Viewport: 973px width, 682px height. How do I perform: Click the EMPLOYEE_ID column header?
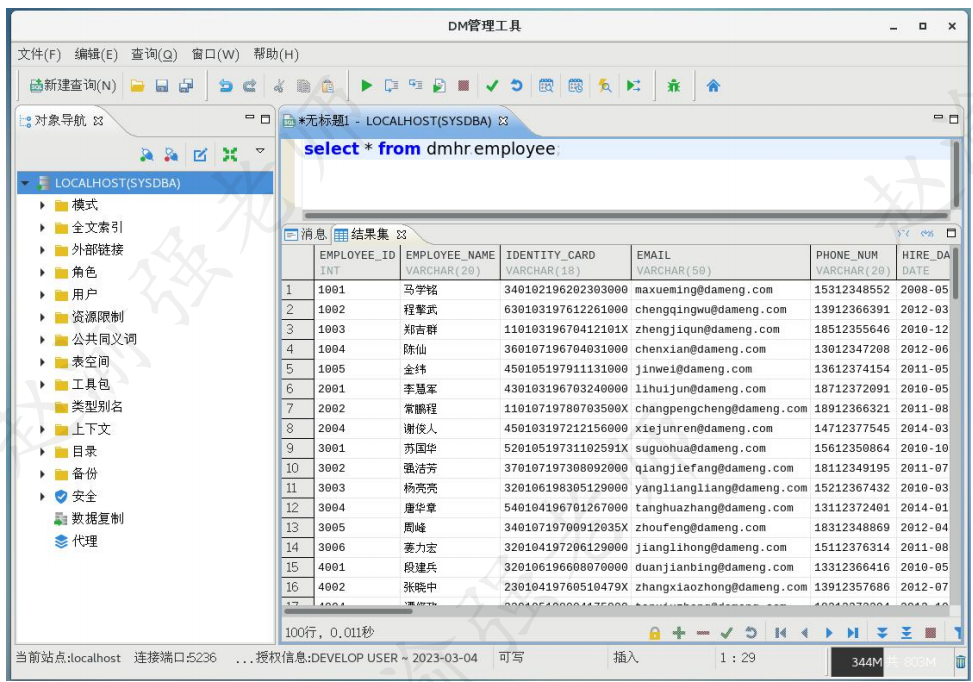click(357, 262)
